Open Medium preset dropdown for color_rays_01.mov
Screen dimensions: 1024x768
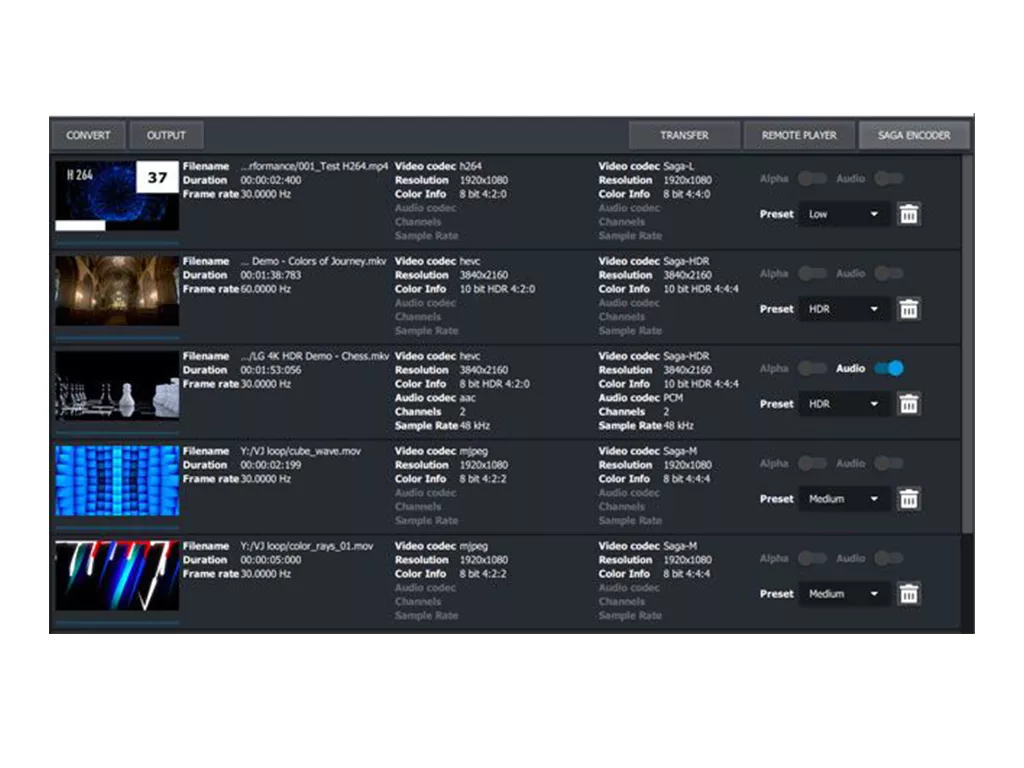[843, 594]
